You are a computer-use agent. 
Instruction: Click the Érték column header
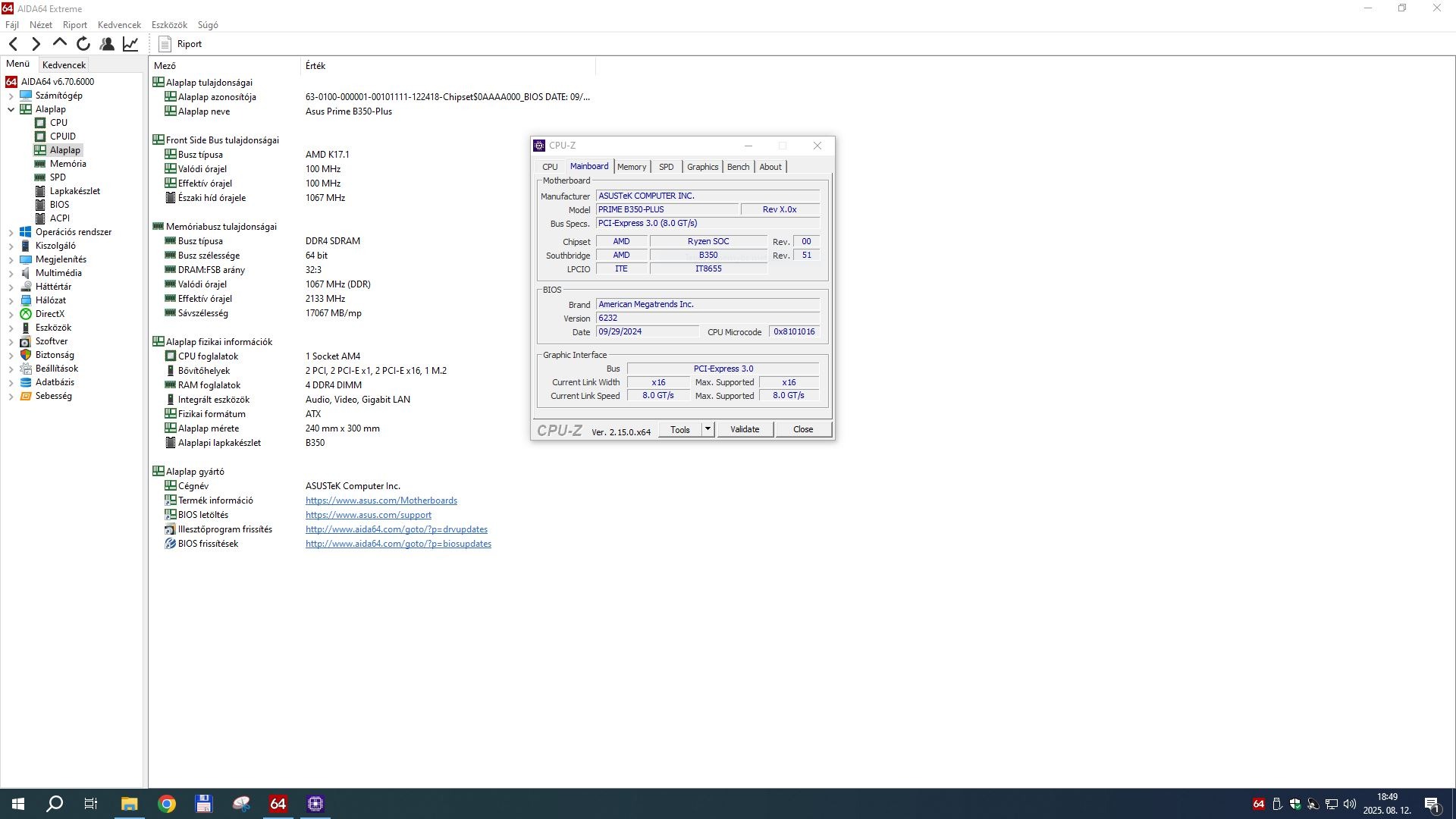pos(315,66)
